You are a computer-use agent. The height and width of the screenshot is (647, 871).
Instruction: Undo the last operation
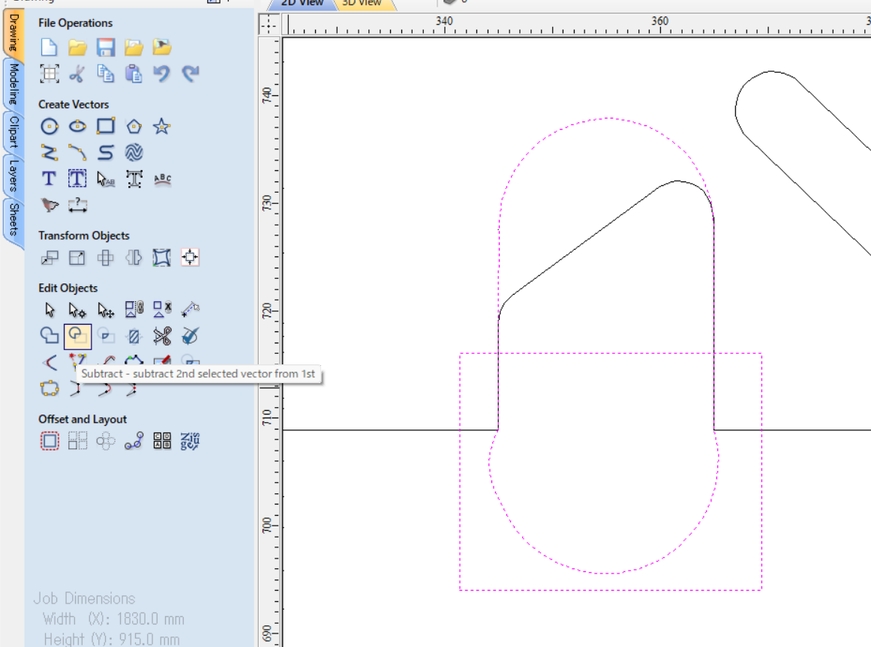pyautogui.click(x=162, y=73)
